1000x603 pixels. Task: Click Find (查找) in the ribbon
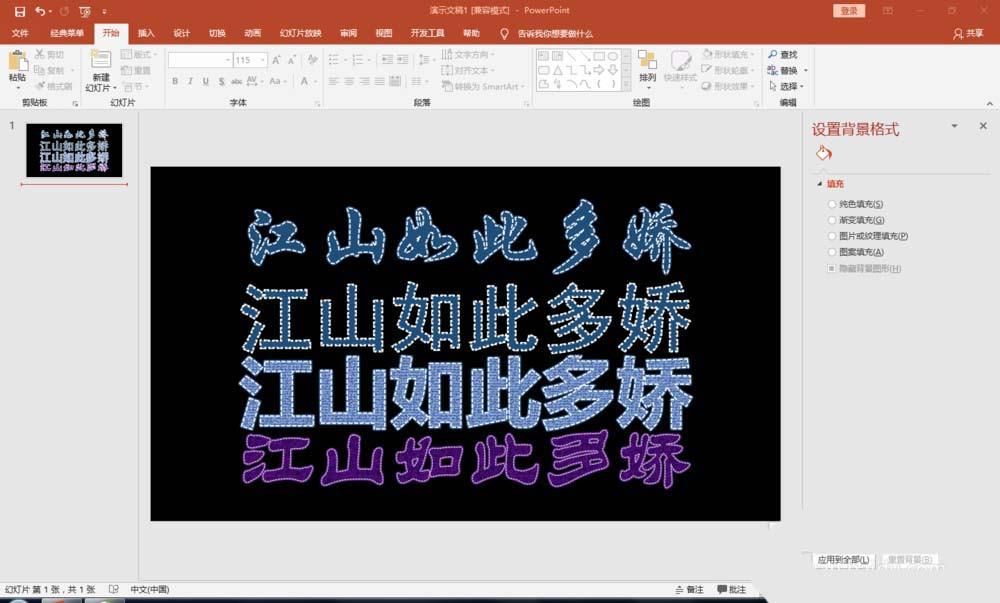coord(780,54)
